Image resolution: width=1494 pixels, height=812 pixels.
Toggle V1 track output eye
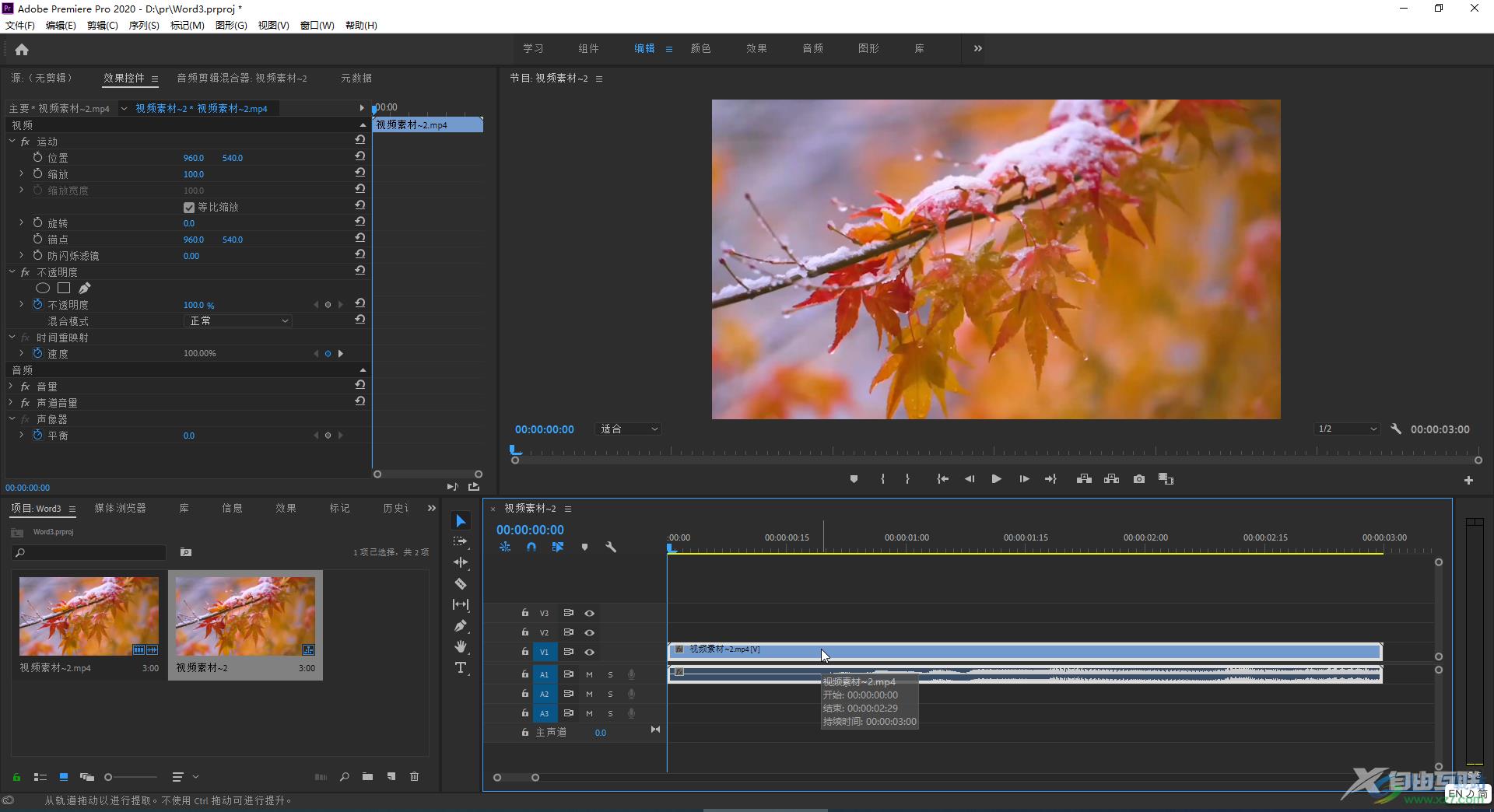590,653
